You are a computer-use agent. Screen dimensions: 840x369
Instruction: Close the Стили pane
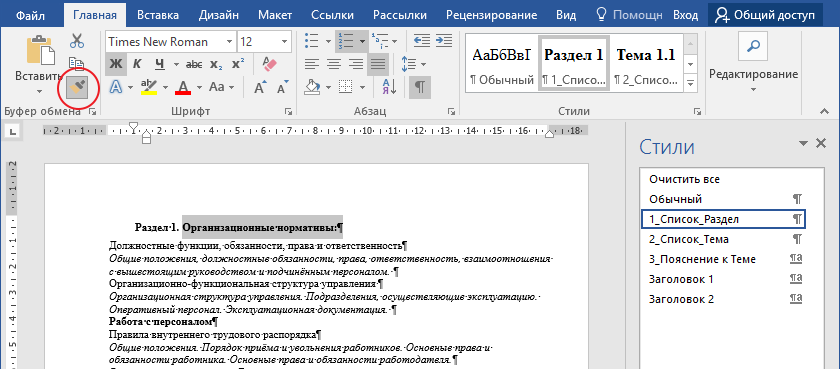click(x=821, y=143)
